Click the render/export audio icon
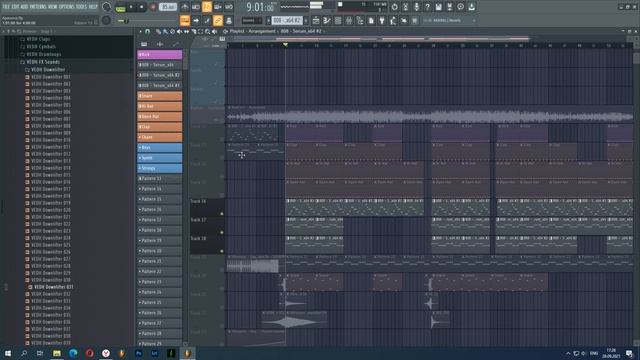This screenshot has height=360, width=640. coord(449,7)
